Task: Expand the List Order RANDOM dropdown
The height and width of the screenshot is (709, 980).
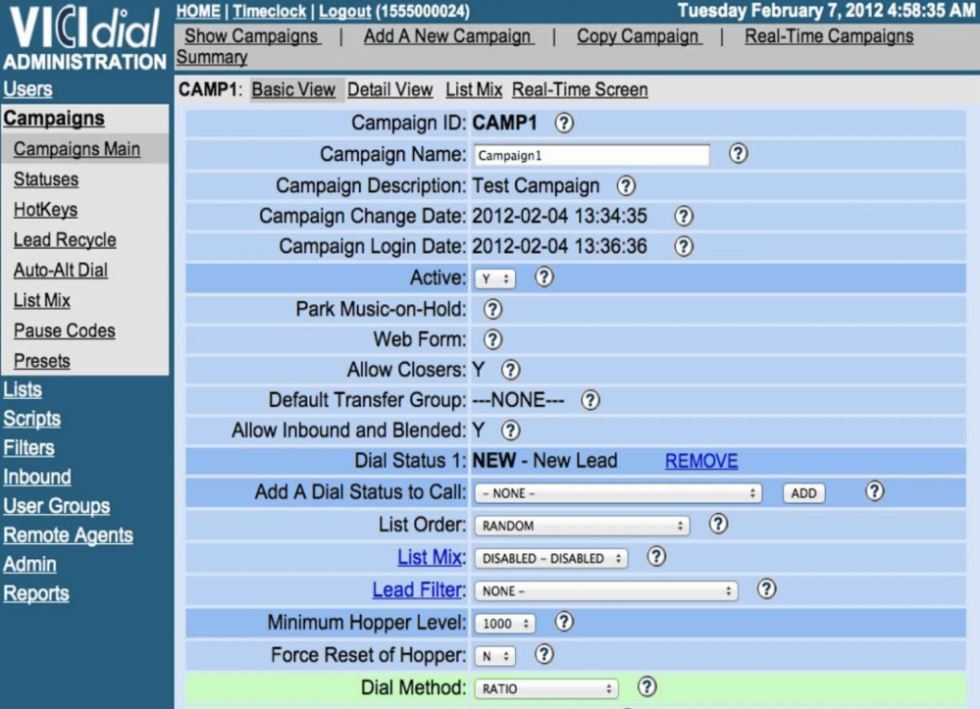Action: [583, 526]
